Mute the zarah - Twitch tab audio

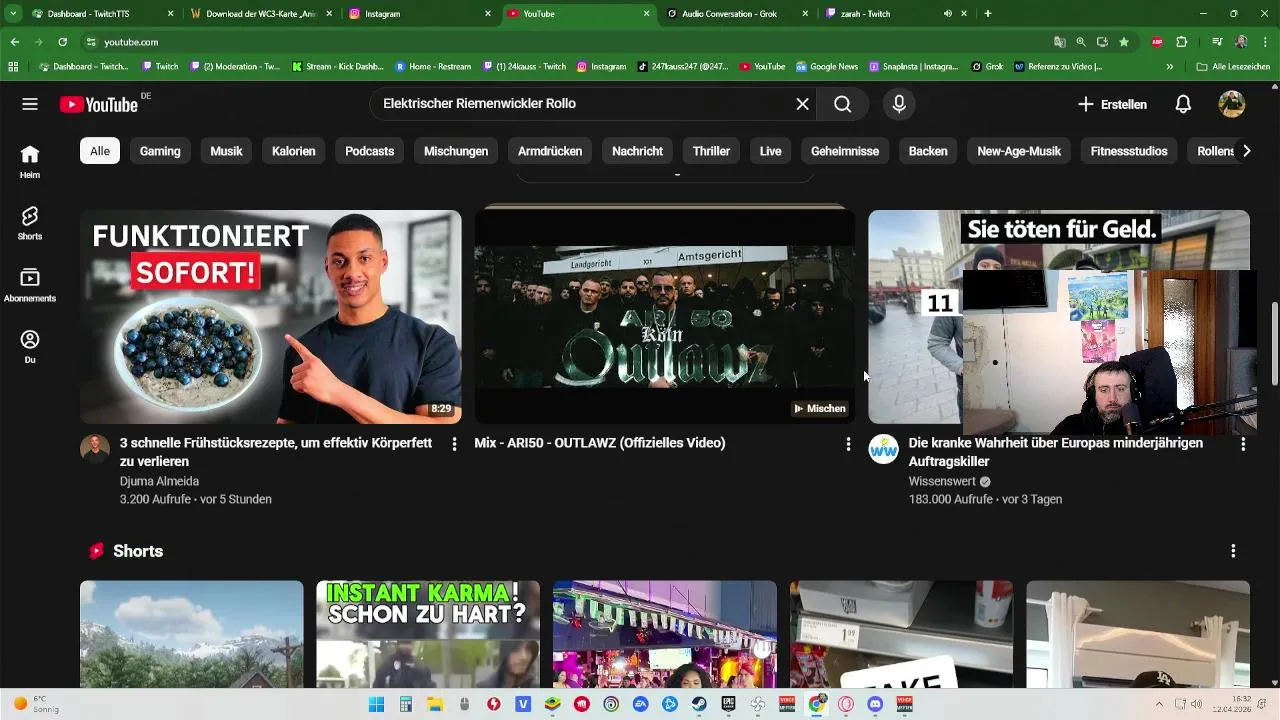pyautogui.click(x=947, y=14)
